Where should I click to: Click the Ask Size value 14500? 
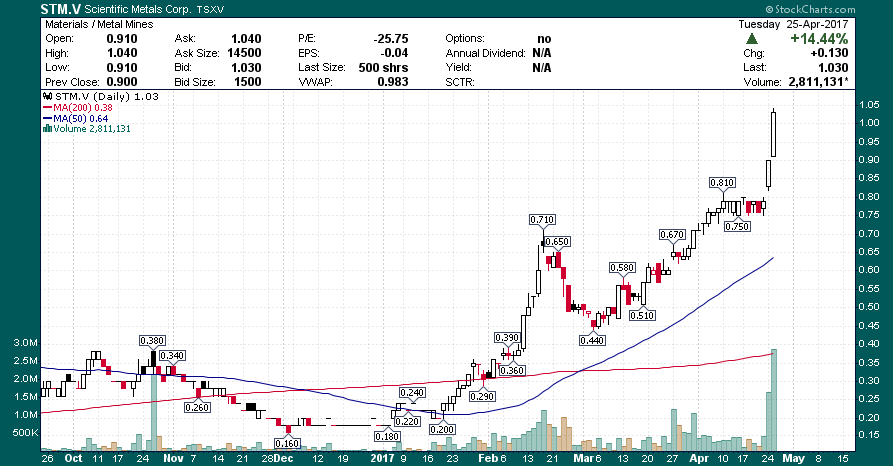244,53
